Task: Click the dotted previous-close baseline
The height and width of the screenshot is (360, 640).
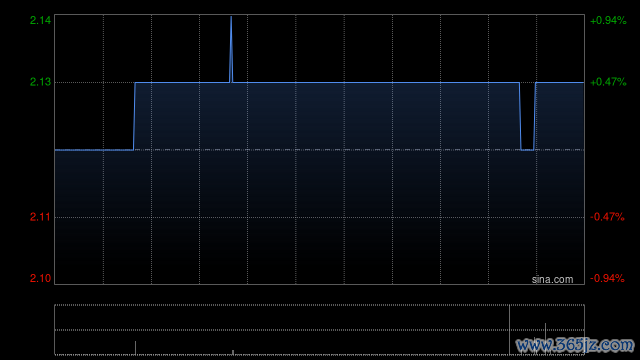Action: click(319, 150)
